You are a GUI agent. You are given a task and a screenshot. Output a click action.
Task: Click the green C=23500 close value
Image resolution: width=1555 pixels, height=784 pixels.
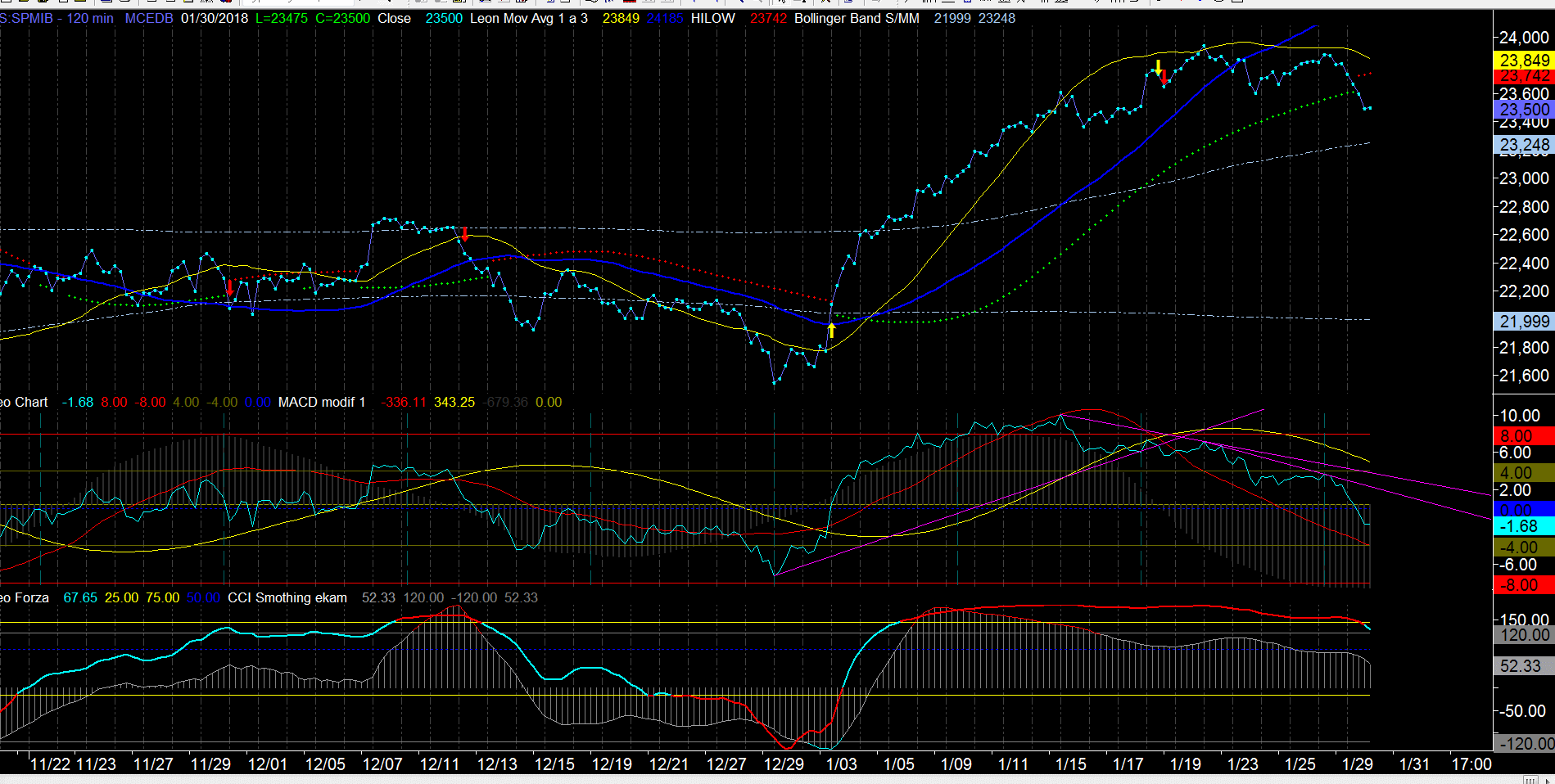[x=342, y=18]
